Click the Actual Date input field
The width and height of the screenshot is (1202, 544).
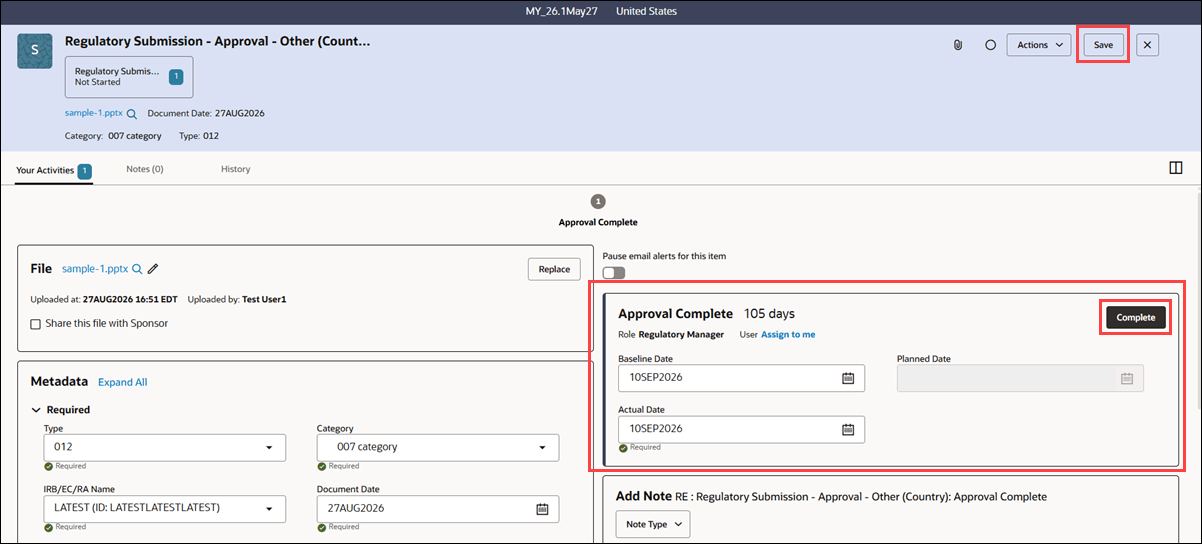click(741, 429)
